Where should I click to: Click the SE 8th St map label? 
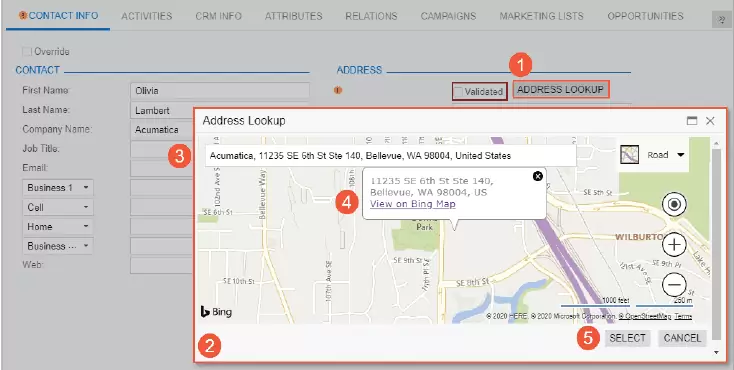(x=472, y=283)
